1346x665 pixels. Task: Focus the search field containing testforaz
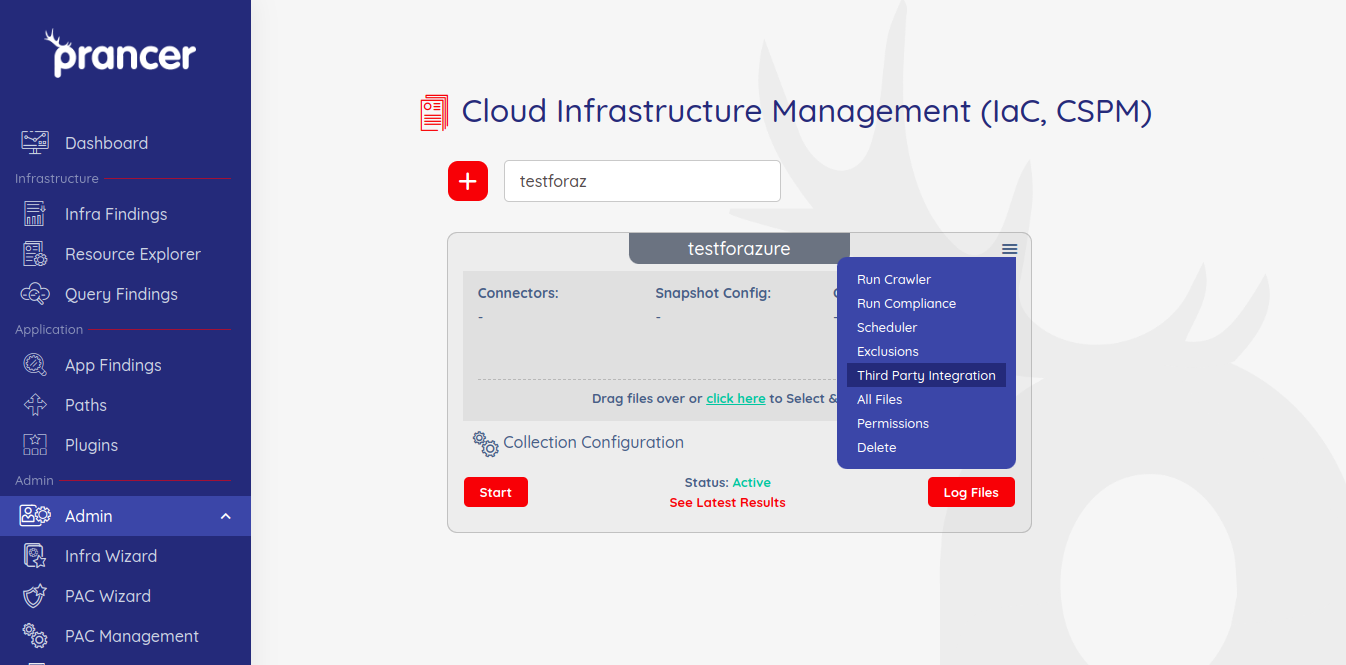tap(642, 181)
